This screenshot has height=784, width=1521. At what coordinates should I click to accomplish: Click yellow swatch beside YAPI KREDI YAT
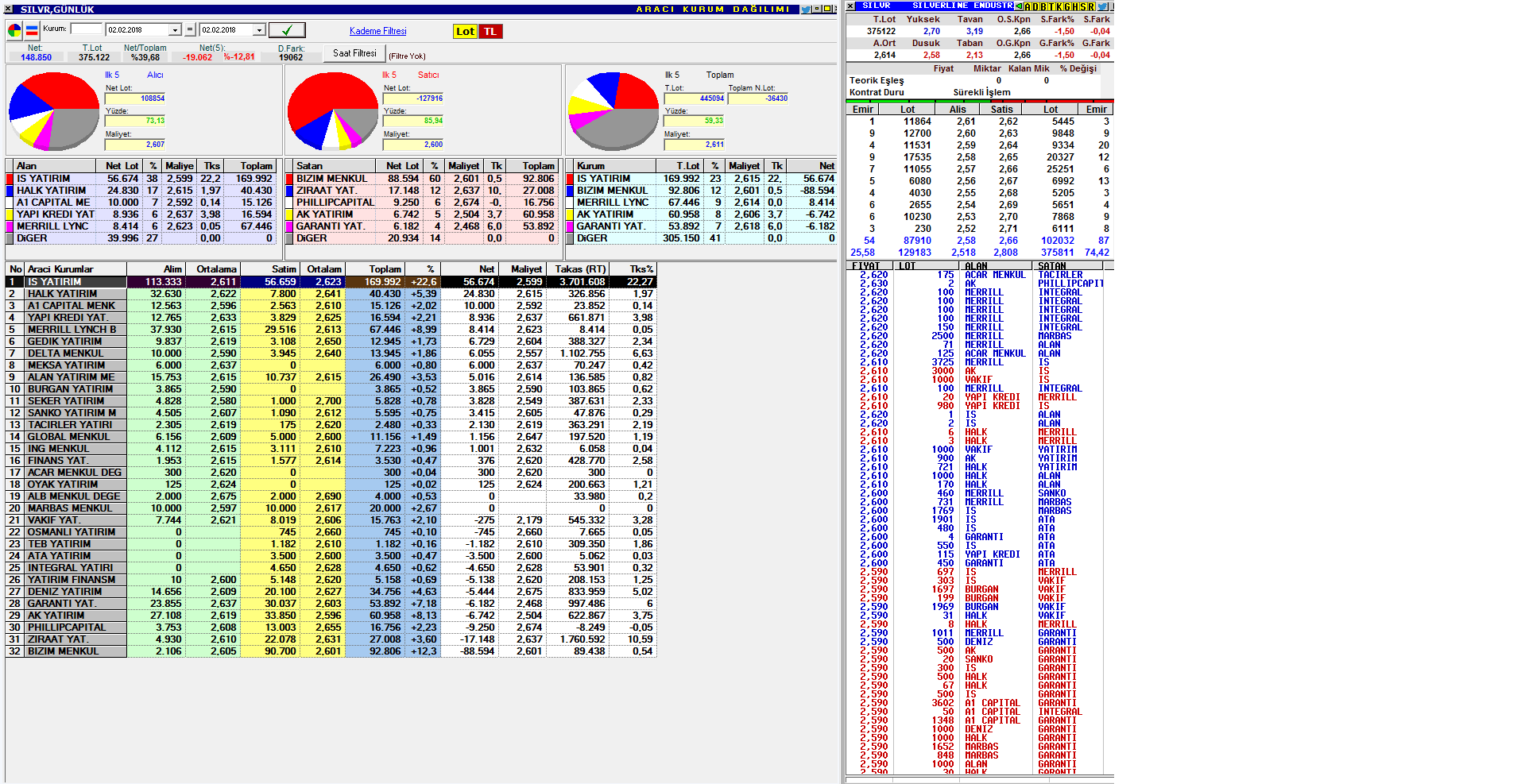(10, 214)
